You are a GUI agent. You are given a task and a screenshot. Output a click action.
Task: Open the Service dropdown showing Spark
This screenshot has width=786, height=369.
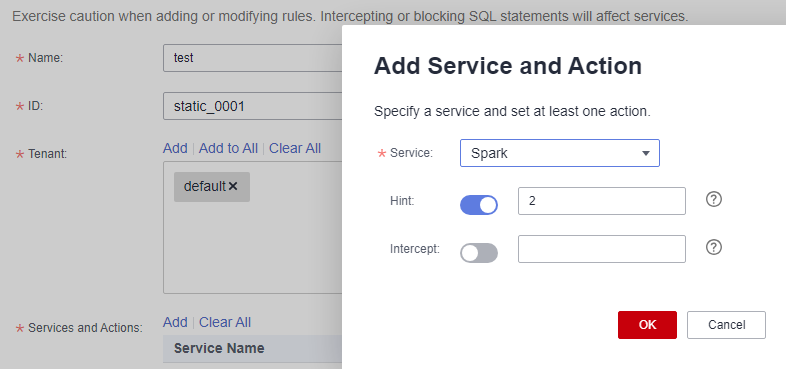click(x=559, y=153)
